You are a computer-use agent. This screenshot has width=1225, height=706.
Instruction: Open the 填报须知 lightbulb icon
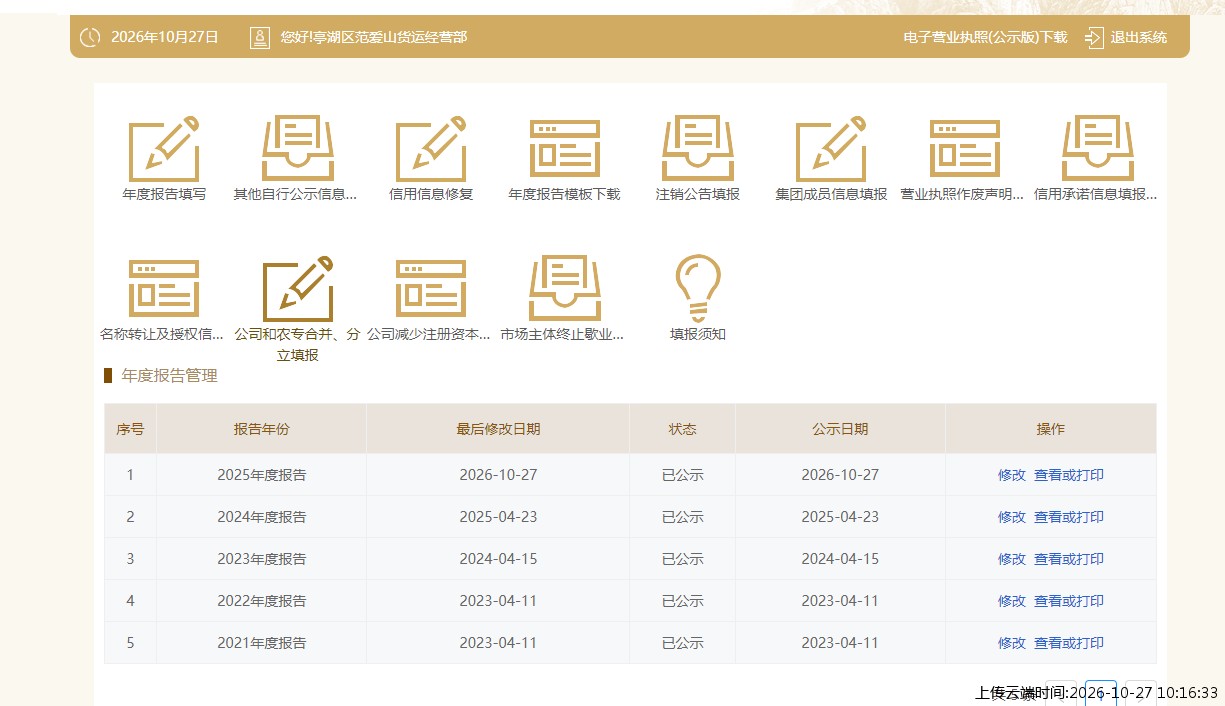pyautogui.click(x=698, y=287)
